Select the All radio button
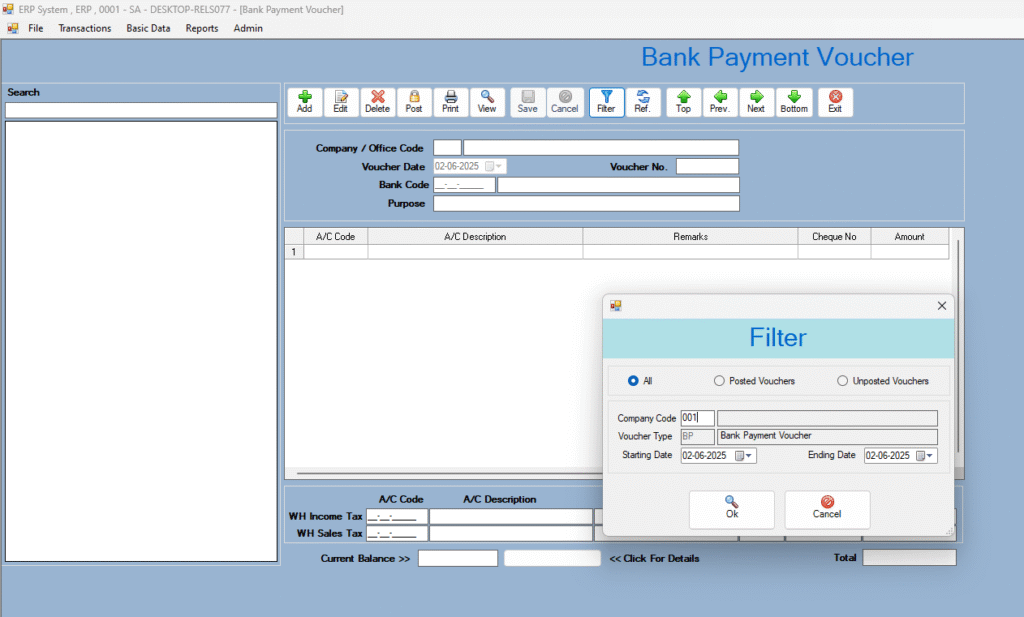This screenshot has height=617, width=1024. (x=633, y=381)
